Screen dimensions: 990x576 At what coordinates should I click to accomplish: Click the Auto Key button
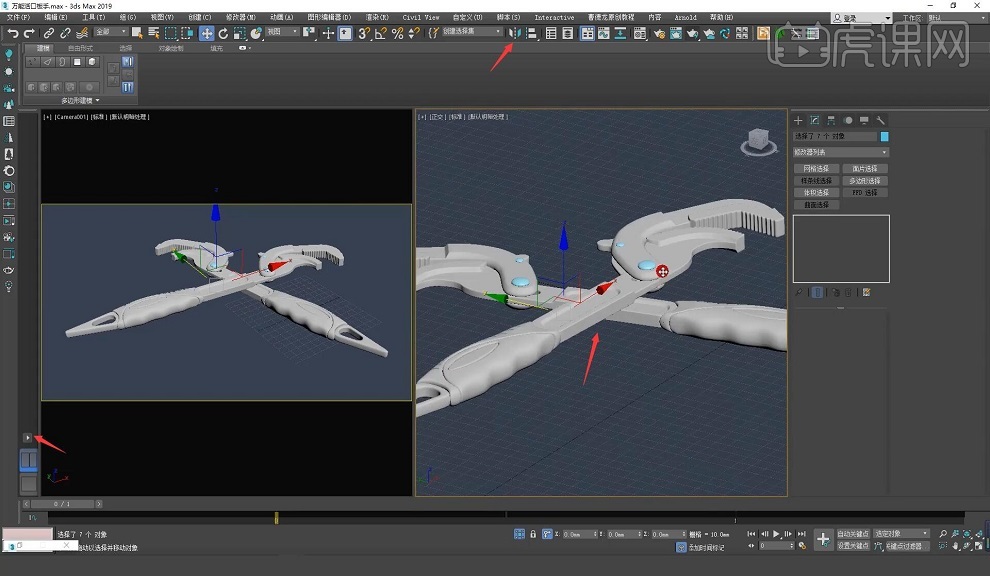click(853, 534)
